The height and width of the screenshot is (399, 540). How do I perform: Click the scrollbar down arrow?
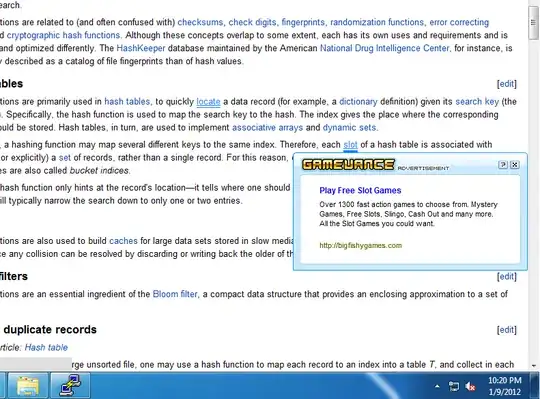533,366
